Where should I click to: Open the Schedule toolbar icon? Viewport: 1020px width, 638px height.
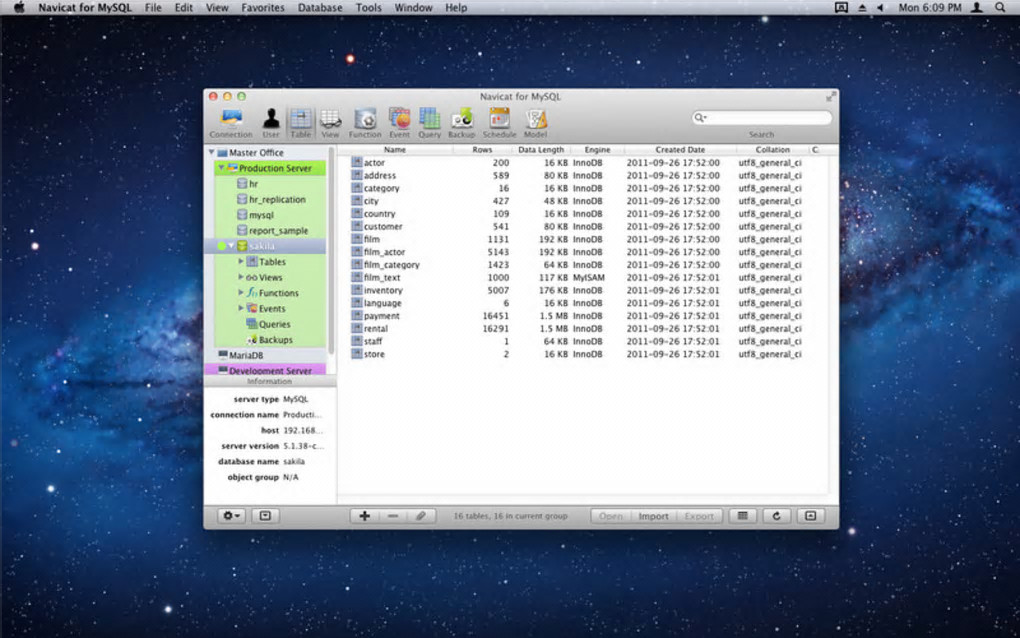499,120
